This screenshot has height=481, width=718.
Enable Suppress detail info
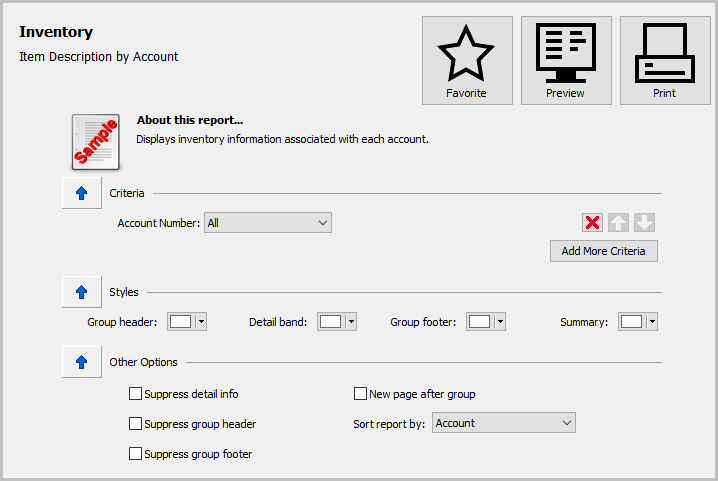click(x=135, y=394)
